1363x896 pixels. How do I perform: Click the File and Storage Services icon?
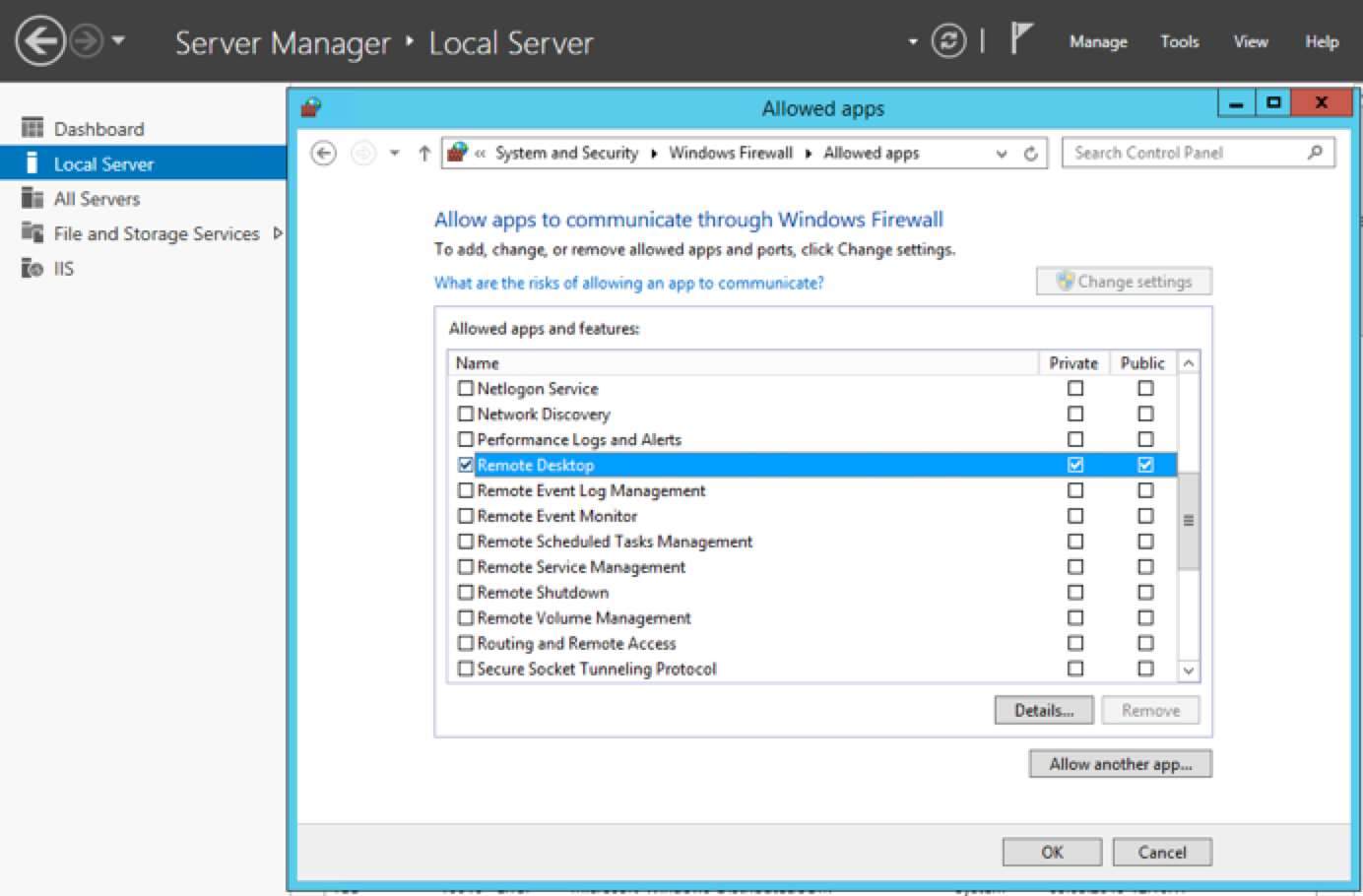point(32,232)
